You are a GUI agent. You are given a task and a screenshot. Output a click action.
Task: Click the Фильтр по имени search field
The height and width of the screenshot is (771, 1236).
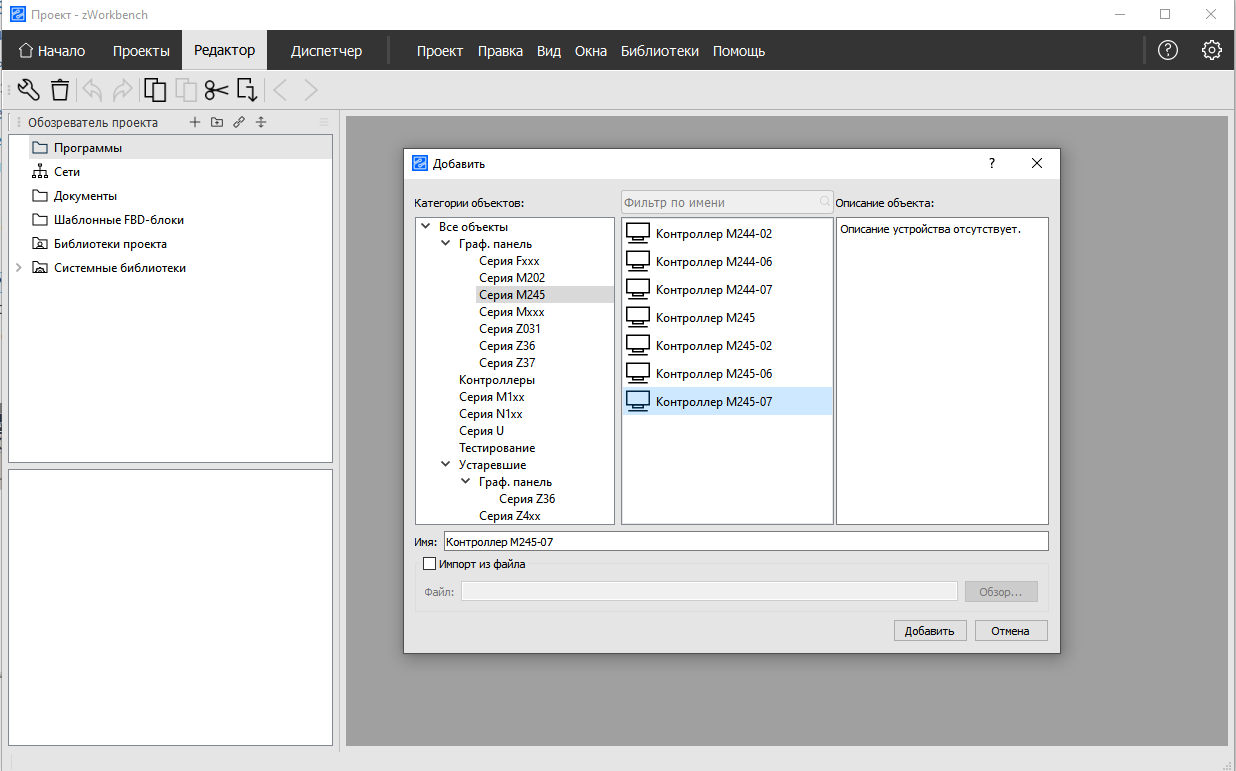pos(720,202)
